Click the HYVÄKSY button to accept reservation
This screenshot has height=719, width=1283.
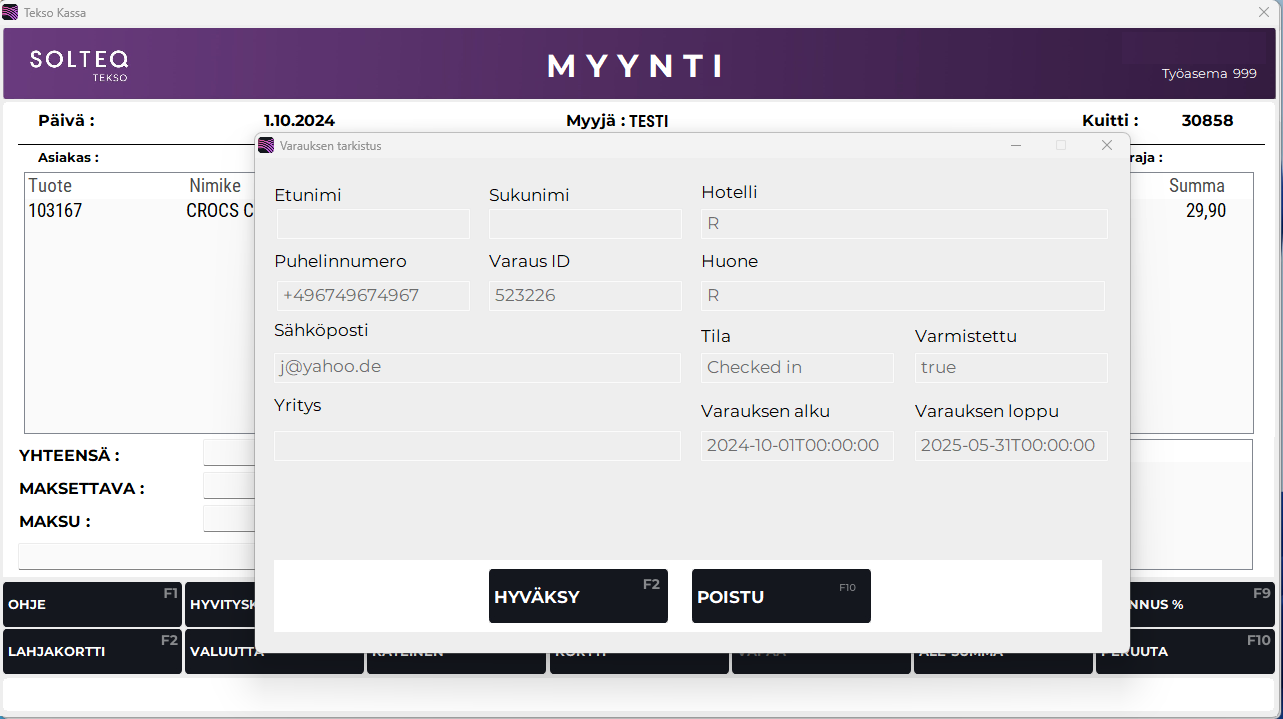(577, 596)
